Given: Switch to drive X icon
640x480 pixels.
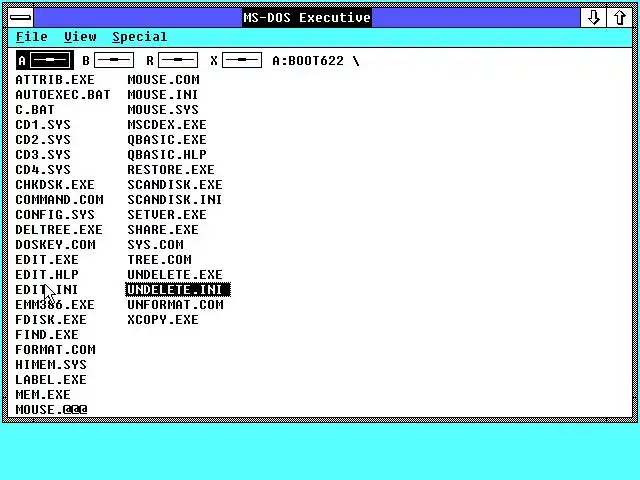Looking at the screenshot, I should (x=236, y=60).
